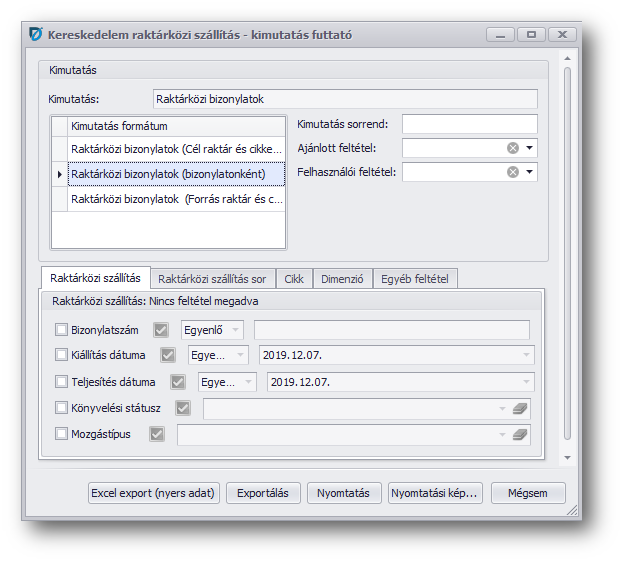
Task: Click the Exportálás button
Action: coord(263,493)
